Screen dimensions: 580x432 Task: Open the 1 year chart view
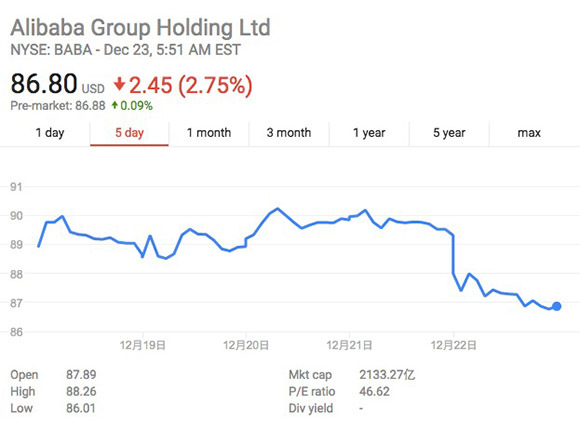click(369, 133)
